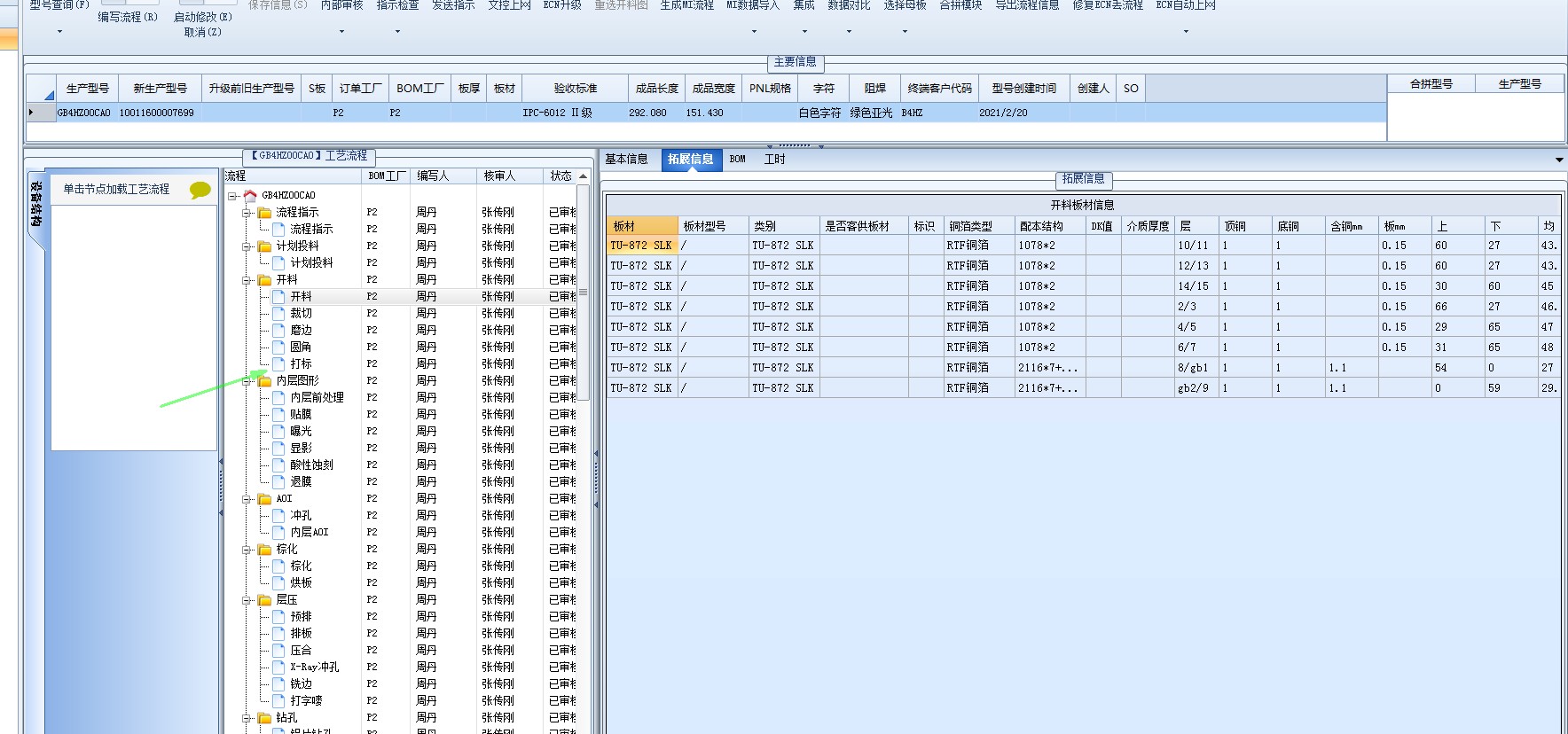Sort by the 板材 column header
Screen dimensions: 1568x734
tap(642, 226)
